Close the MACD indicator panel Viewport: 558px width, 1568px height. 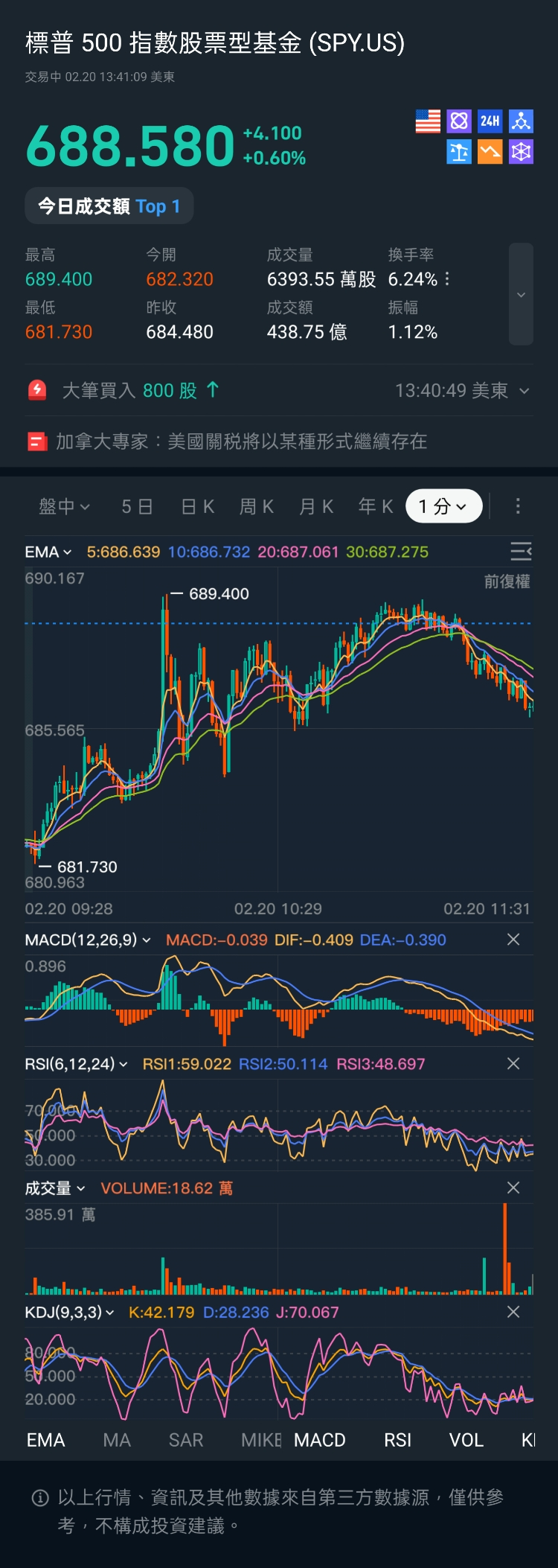tap(513, 940)
